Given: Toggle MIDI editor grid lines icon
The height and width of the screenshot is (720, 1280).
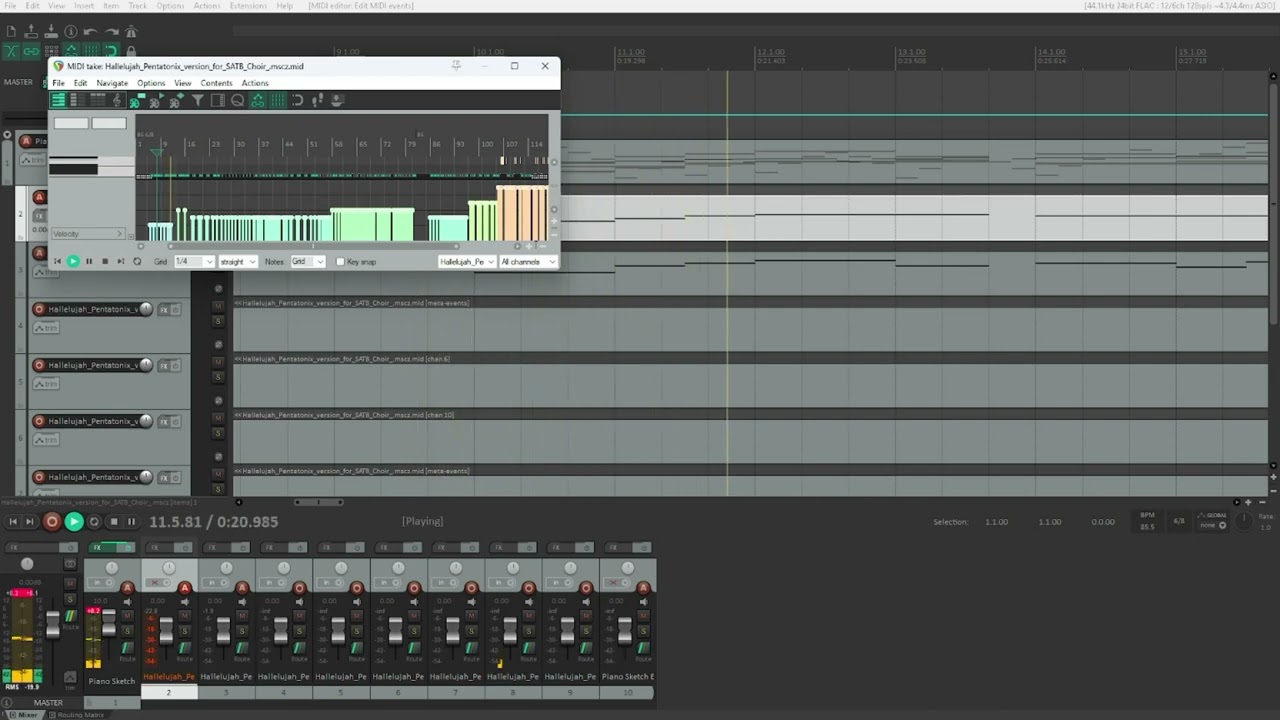Looking at the screenshot, I should coord(278,100).
